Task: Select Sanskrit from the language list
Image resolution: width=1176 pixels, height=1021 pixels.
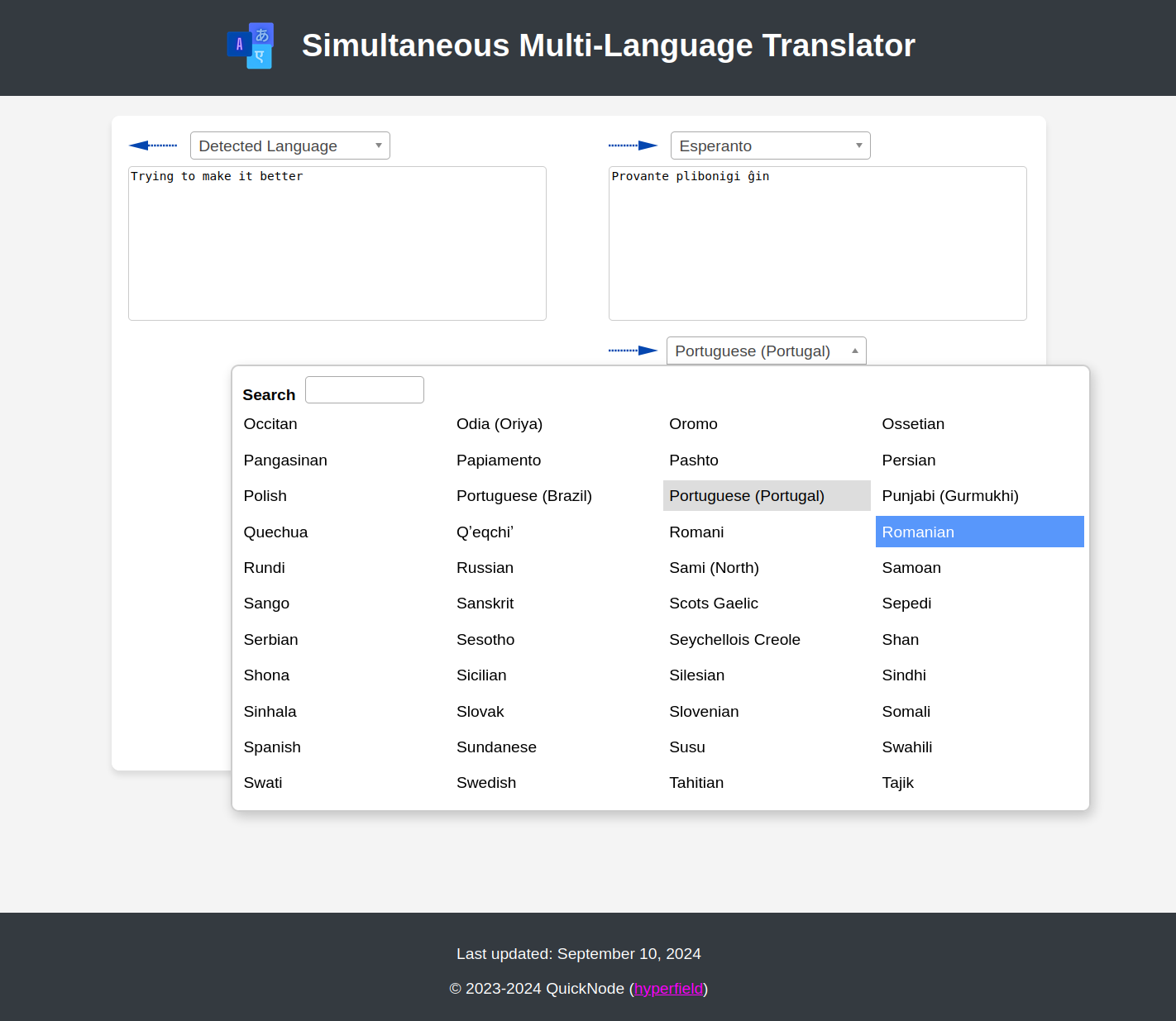Action: pyautogui.click(x=485, y=603)
